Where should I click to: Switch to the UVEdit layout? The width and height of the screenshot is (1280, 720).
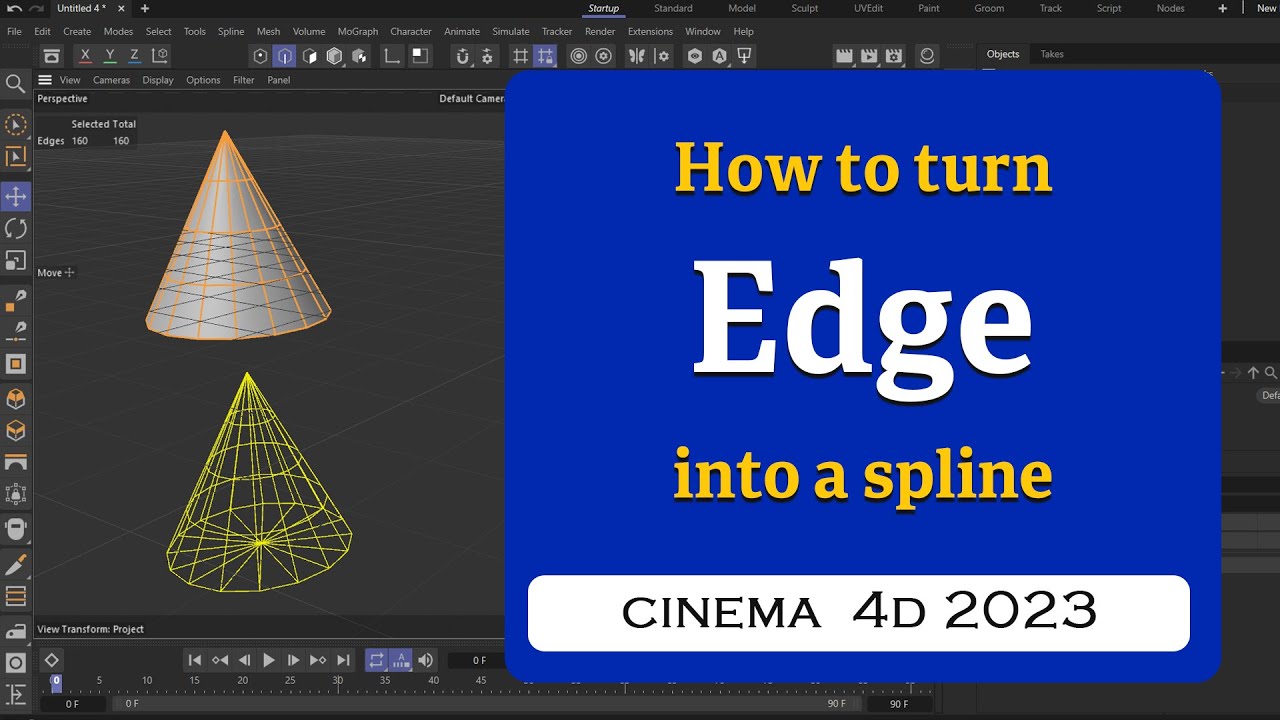pyautogui.click(x=867, y=8)
